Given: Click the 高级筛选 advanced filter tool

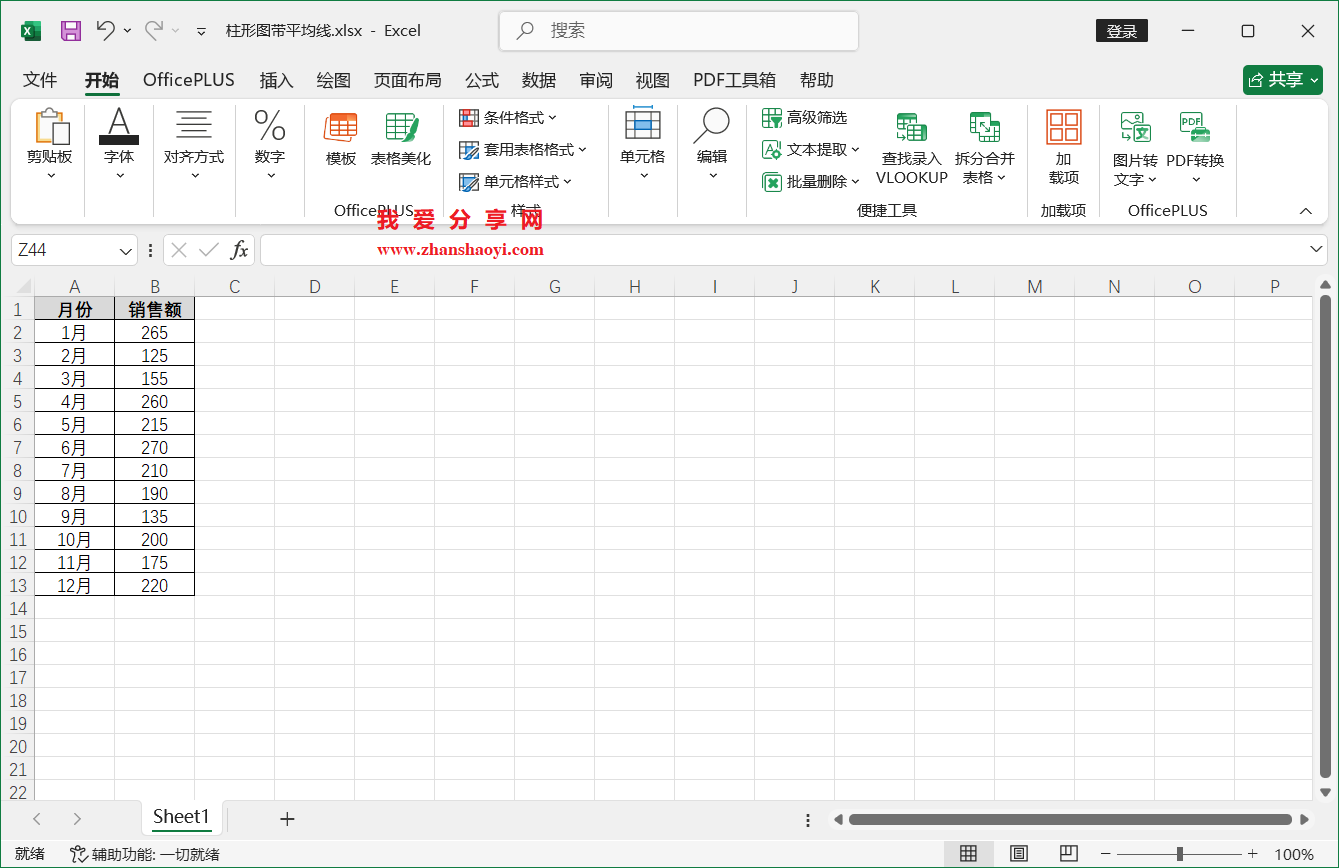Looking at the screenshot, I should [804, 118].
